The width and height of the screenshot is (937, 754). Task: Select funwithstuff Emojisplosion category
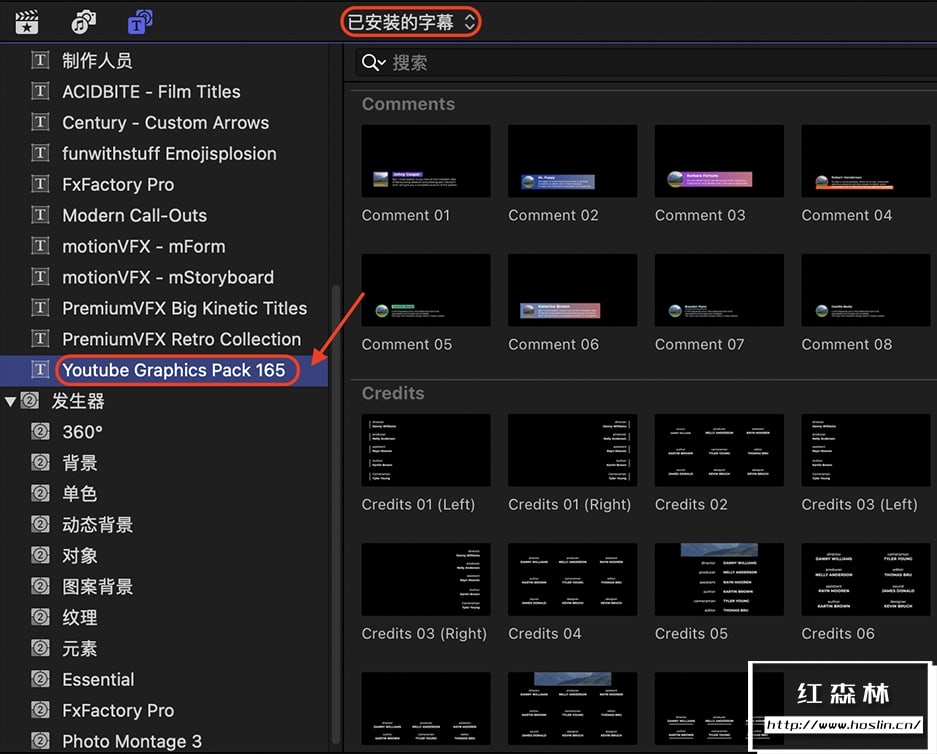tap(169, 154)
